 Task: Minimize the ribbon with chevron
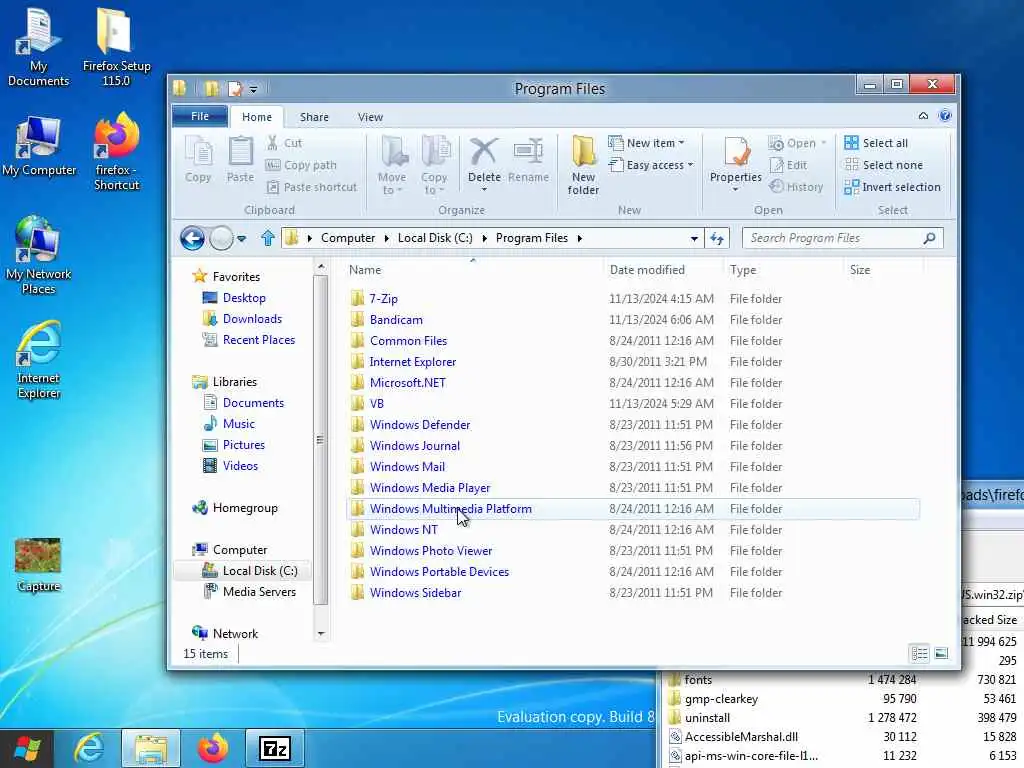923,116
